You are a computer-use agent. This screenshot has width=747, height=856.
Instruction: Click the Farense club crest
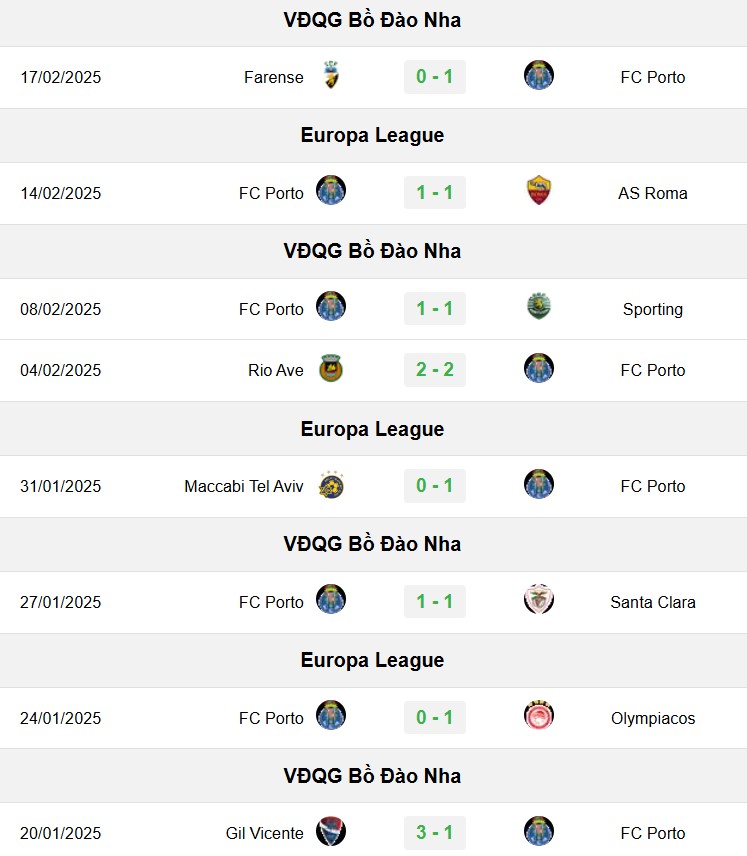[x=331, y=75]
